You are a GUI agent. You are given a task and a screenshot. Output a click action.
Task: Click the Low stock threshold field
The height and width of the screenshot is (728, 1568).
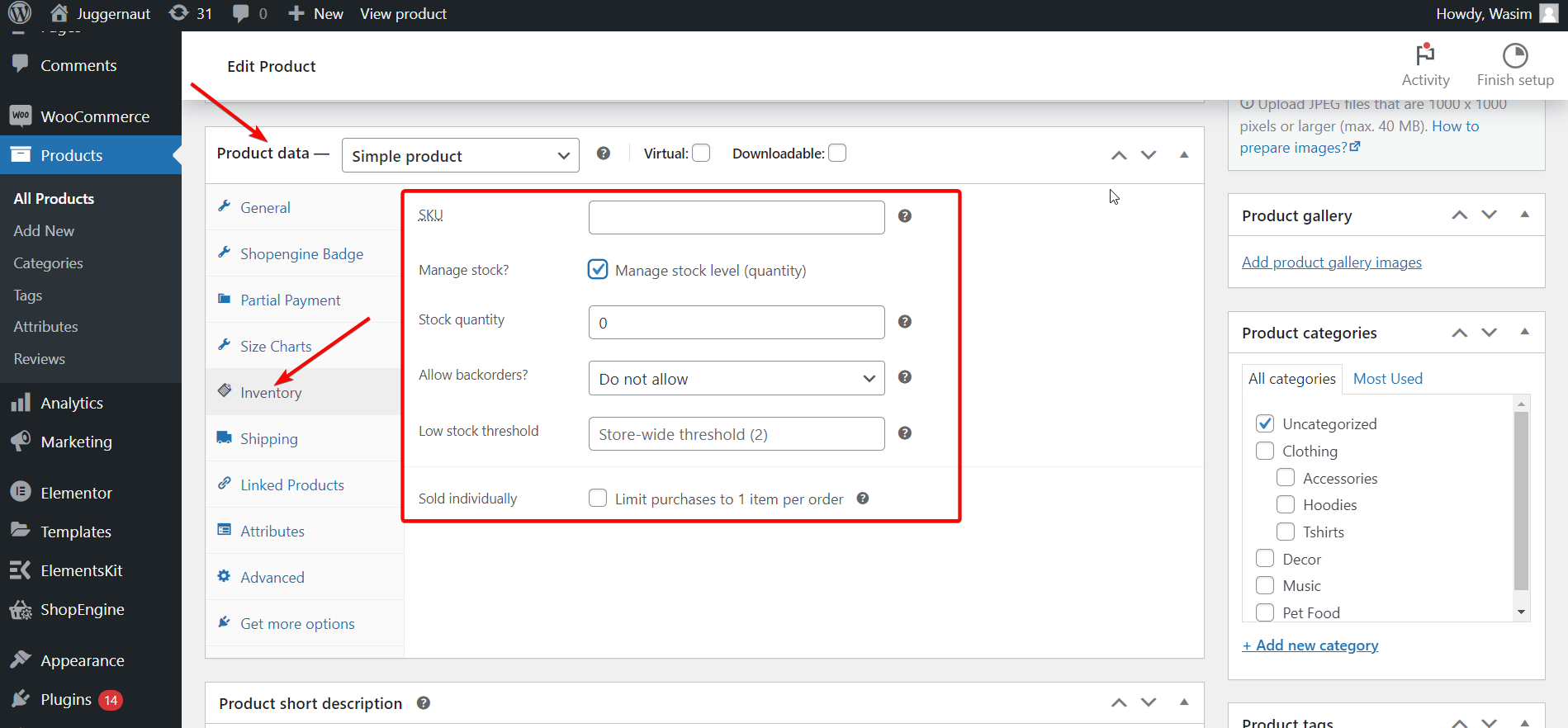point(737,433)
